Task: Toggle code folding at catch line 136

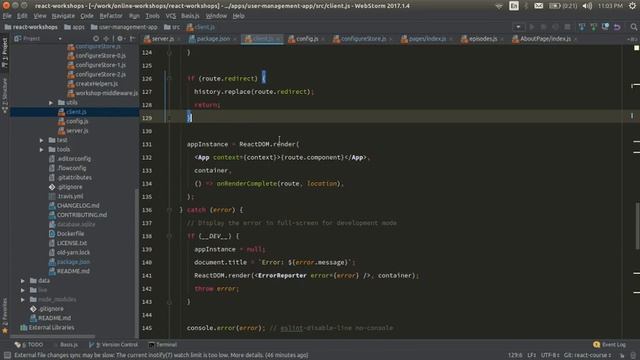Action: point(169,210)
